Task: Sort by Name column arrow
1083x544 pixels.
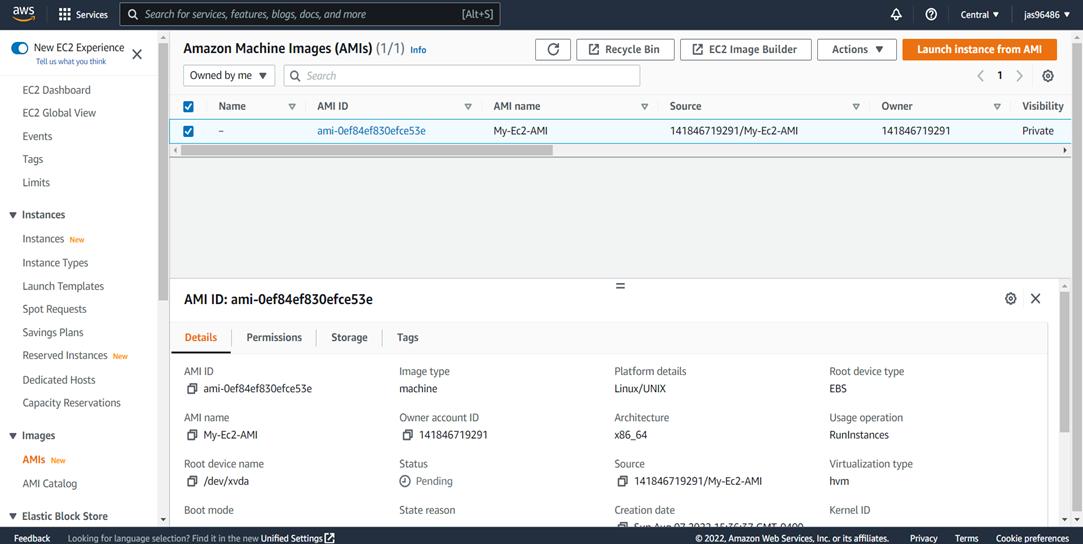Action: pos(291,106)
